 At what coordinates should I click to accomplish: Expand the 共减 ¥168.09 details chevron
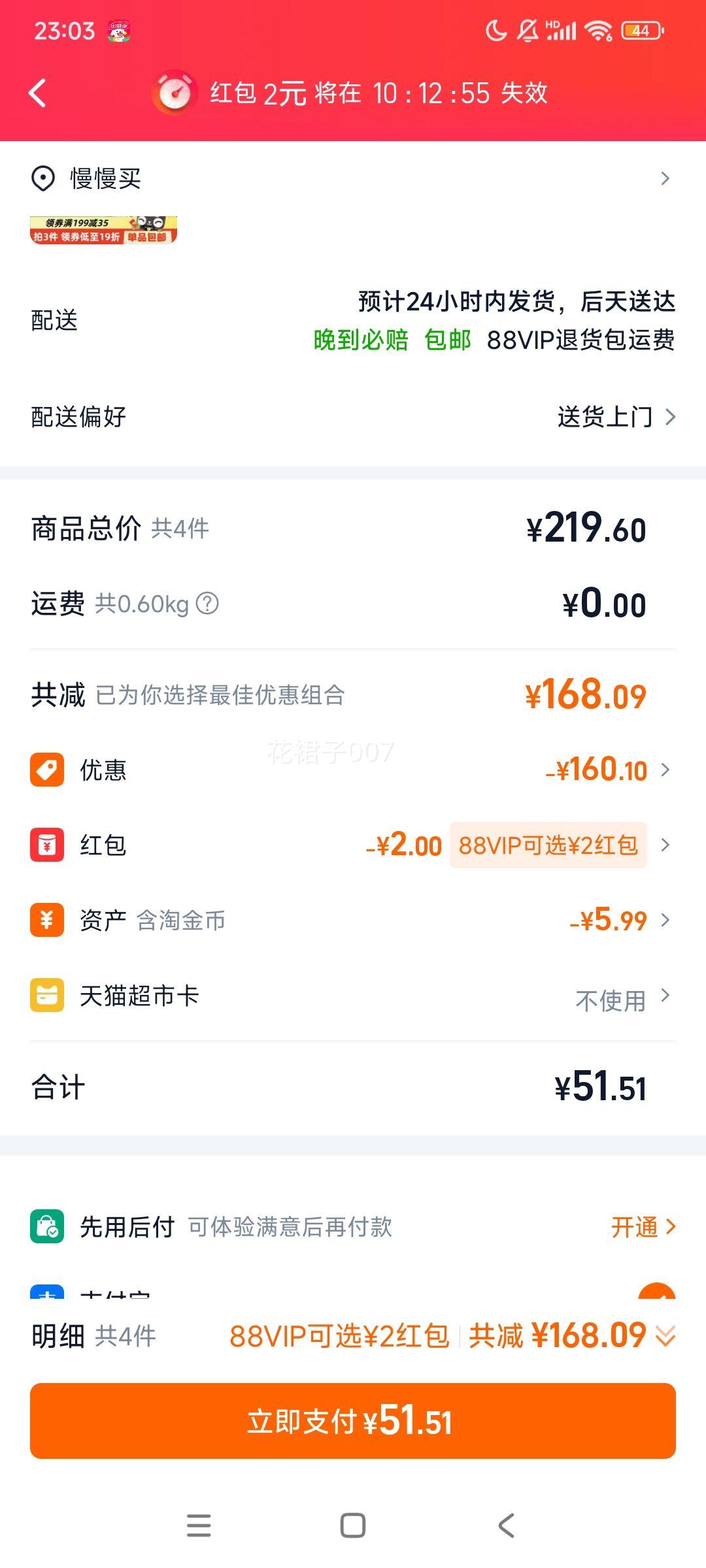[x=665, y=1336]
